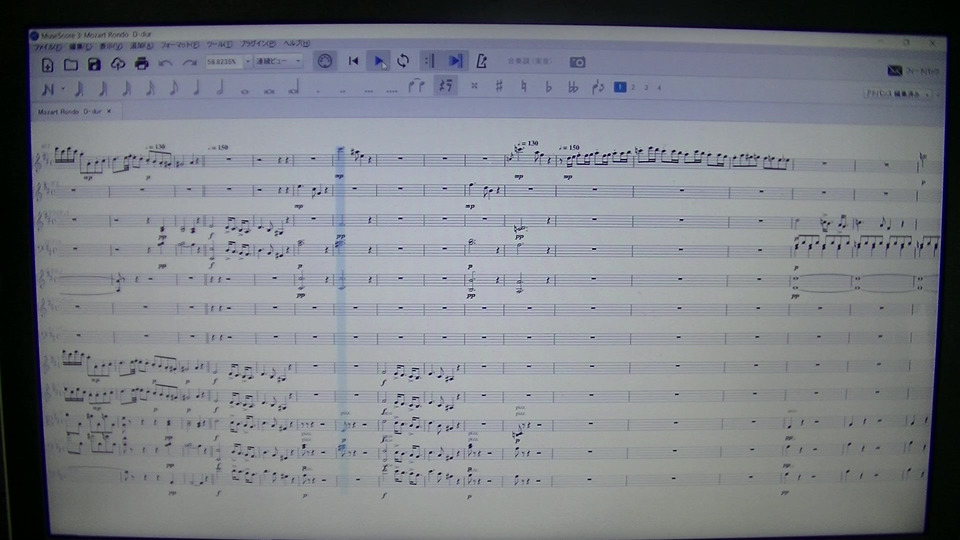
Task: Select the 64th note duration
Action: [x=103, y=89]
